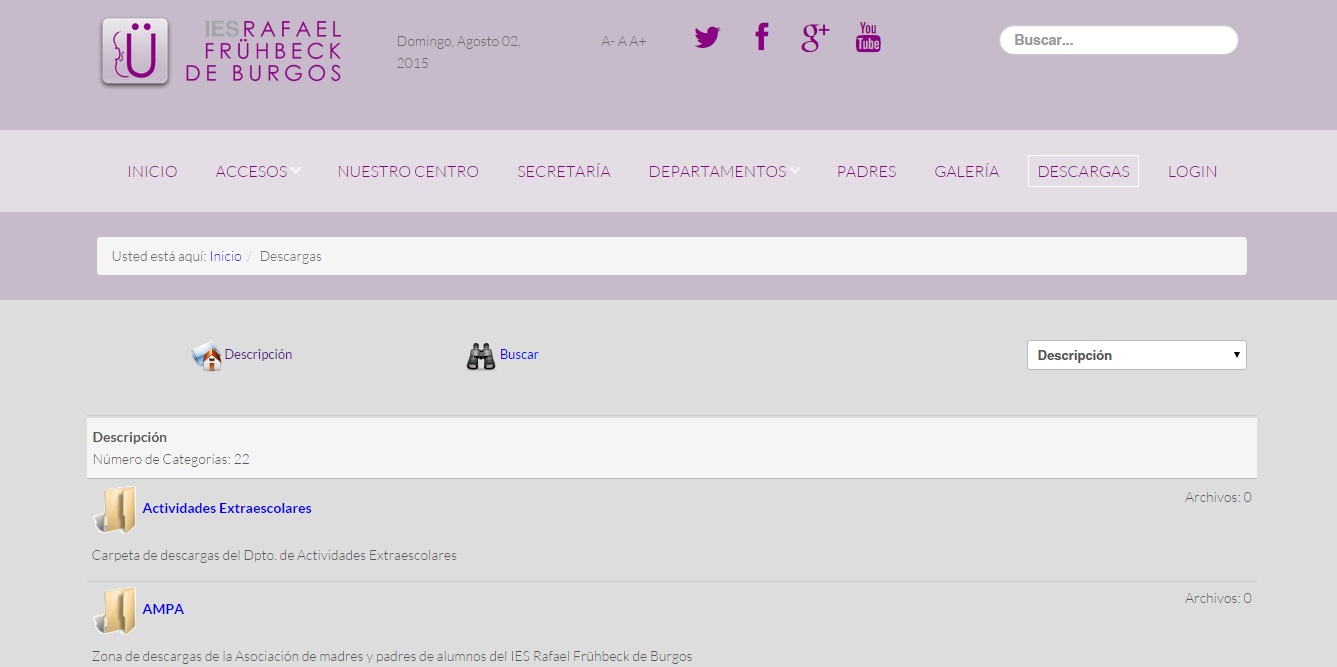Open the Facebook icon link
Image resolution: width=1337 pixels, height=667 pixels.
coord(762,37)
